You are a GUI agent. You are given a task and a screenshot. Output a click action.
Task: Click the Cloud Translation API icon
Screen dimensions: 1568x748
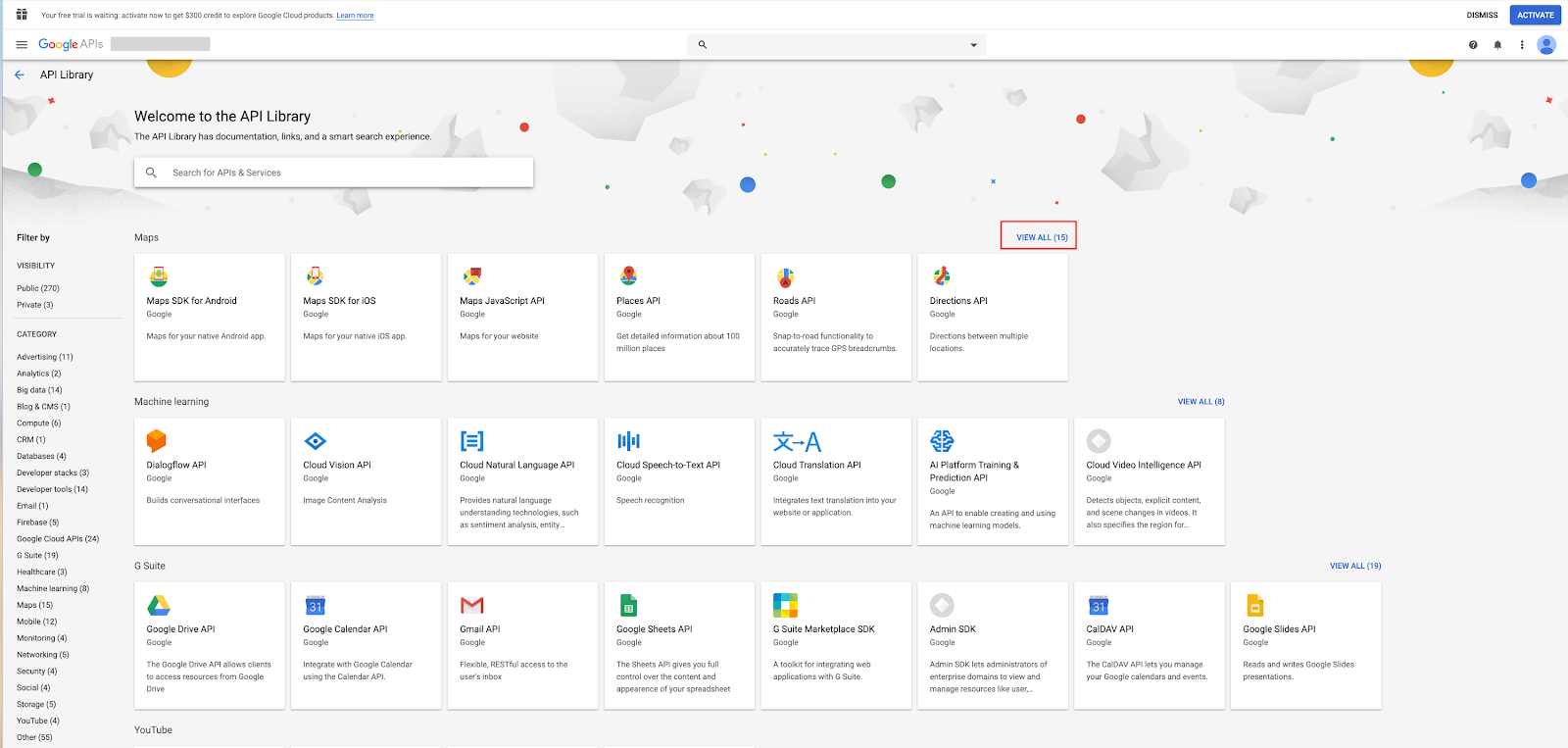[797, 441]
